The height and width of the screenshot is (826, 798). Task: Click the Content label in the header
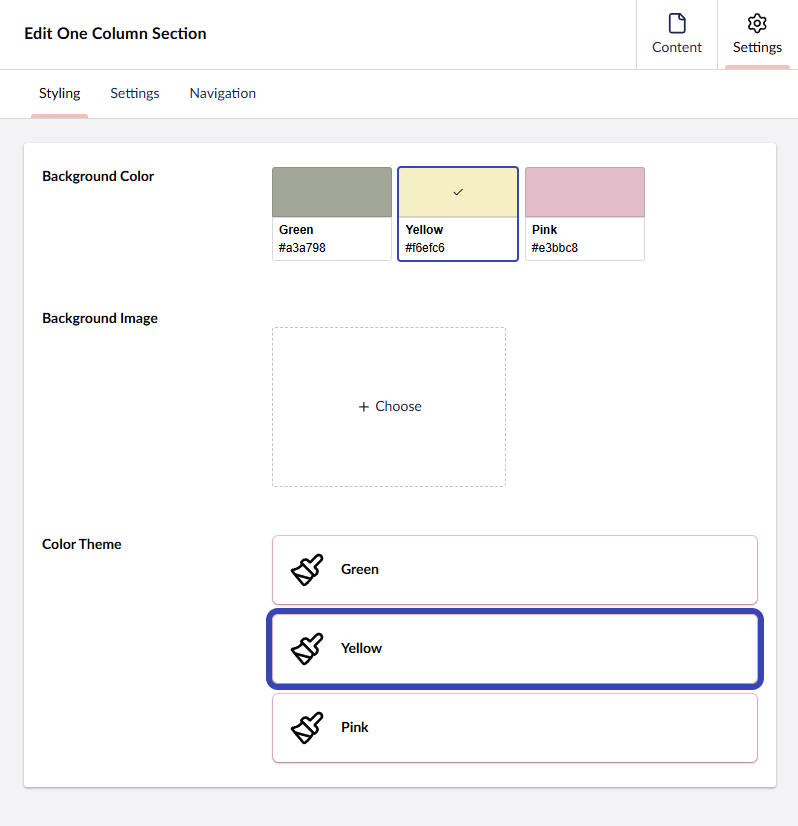(677, 47)
